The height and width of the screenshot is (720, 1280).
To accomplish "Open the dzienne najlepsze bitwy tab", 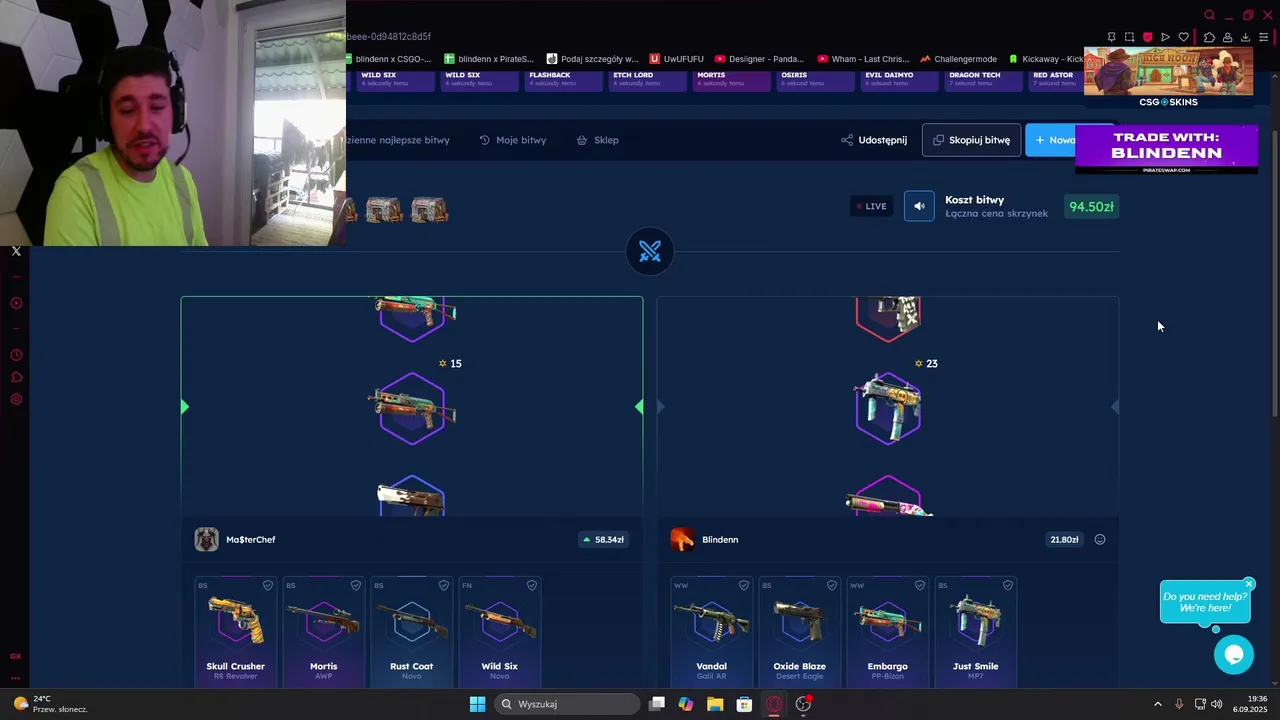I will click(x=398, y=140).
